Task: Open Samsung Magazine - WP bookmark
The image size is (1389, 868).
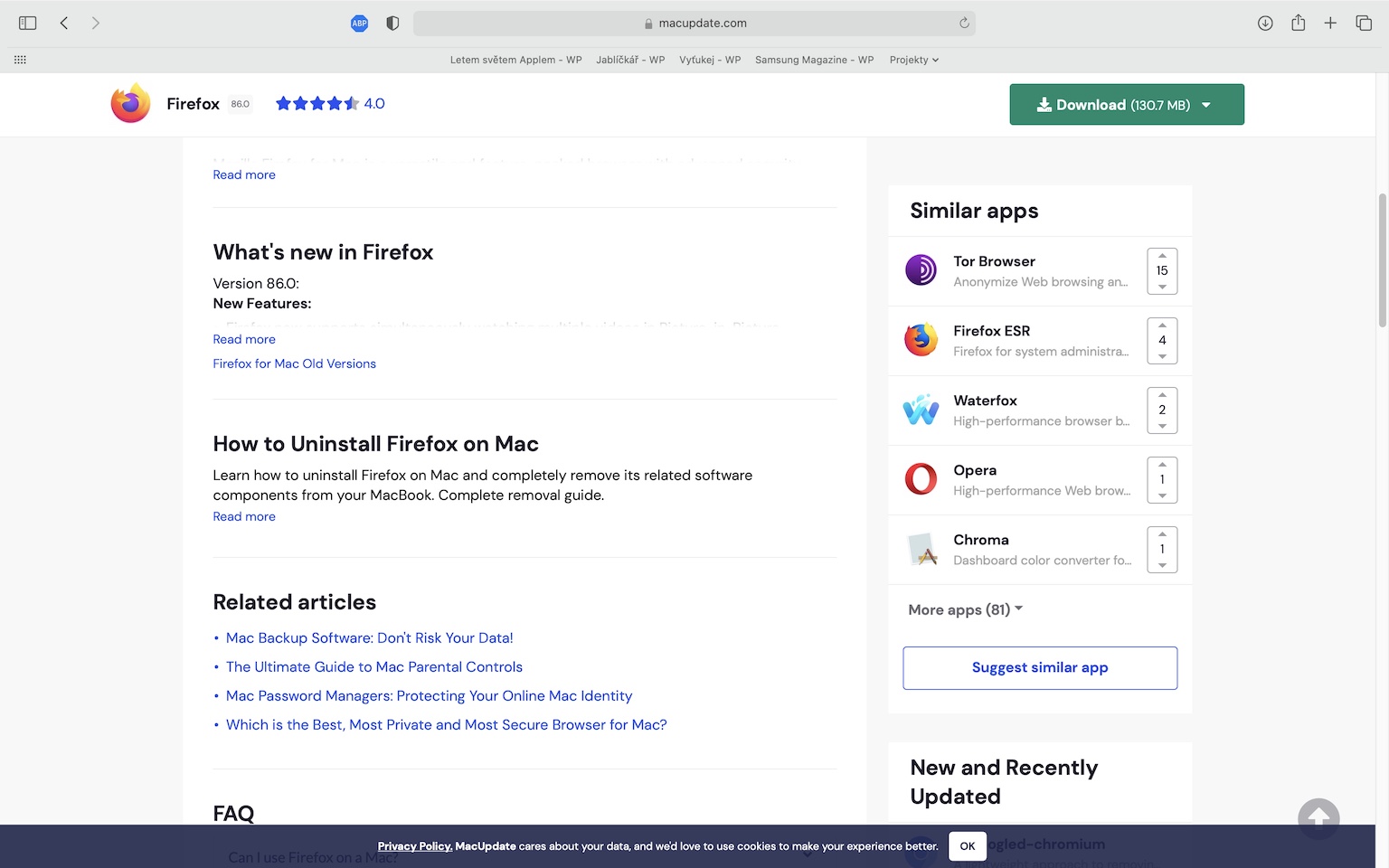Action: point(814,60)
